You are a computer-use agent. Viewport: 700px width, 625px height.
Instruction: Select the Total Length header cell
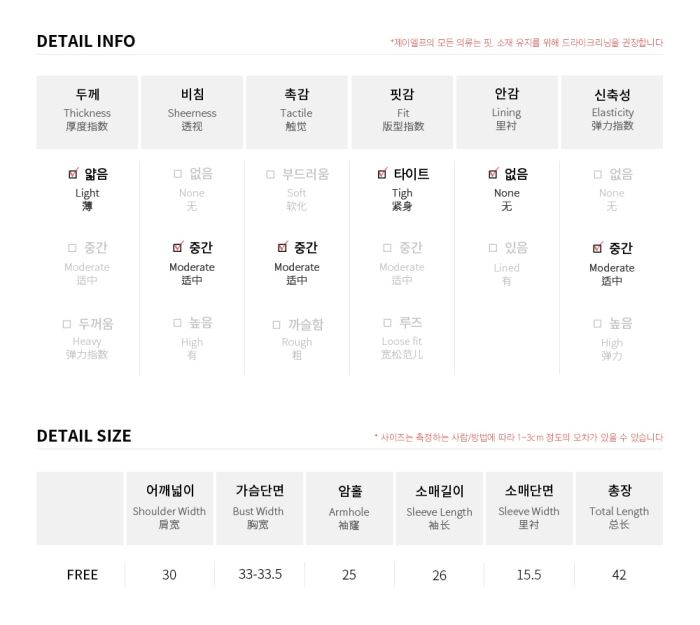619,508
